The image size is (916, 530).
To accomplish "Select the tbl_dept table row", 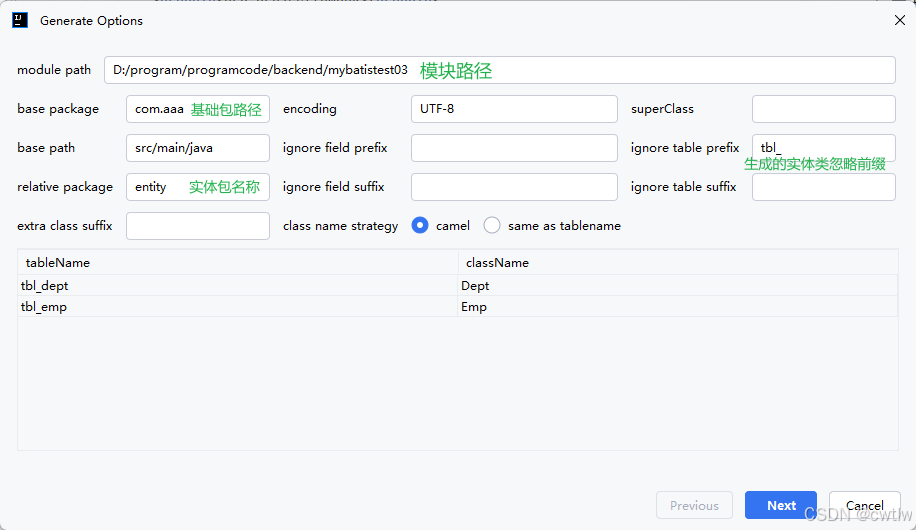I will 457,286.
